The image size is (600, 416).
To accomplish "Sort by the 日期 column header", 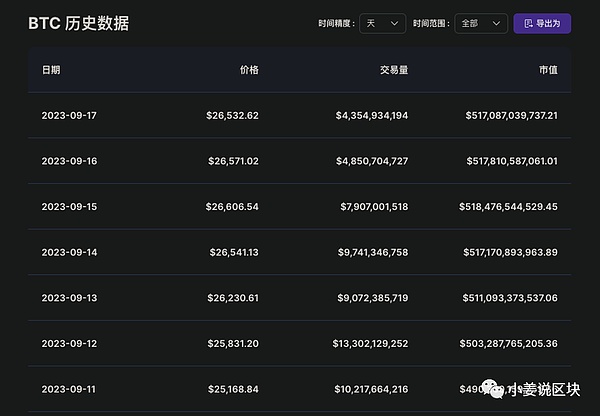I will point(50,70).
